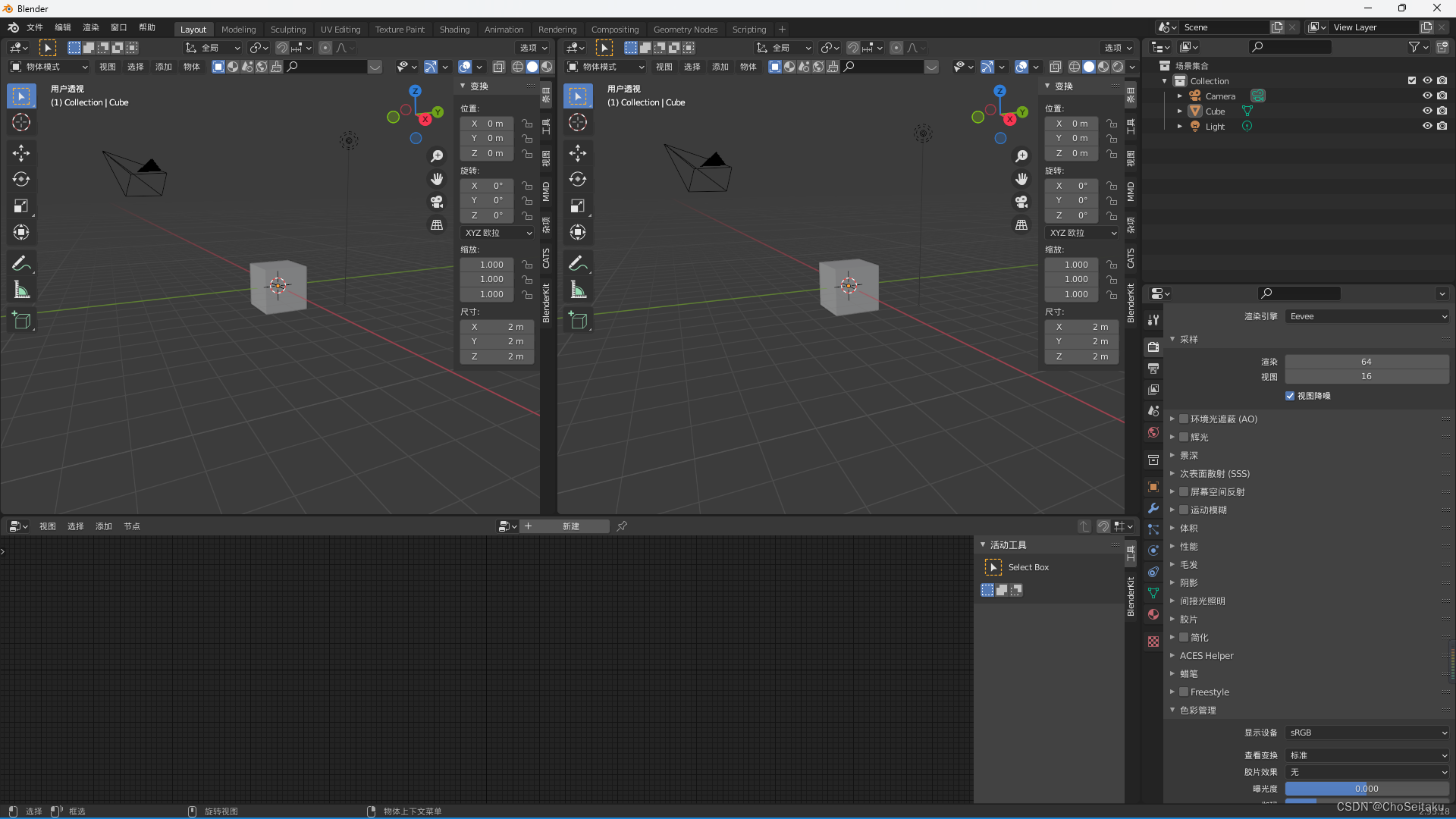Collapse the 采样 panel
The height and width of the screenshot is (819, 1456).
coord(1188,339)
